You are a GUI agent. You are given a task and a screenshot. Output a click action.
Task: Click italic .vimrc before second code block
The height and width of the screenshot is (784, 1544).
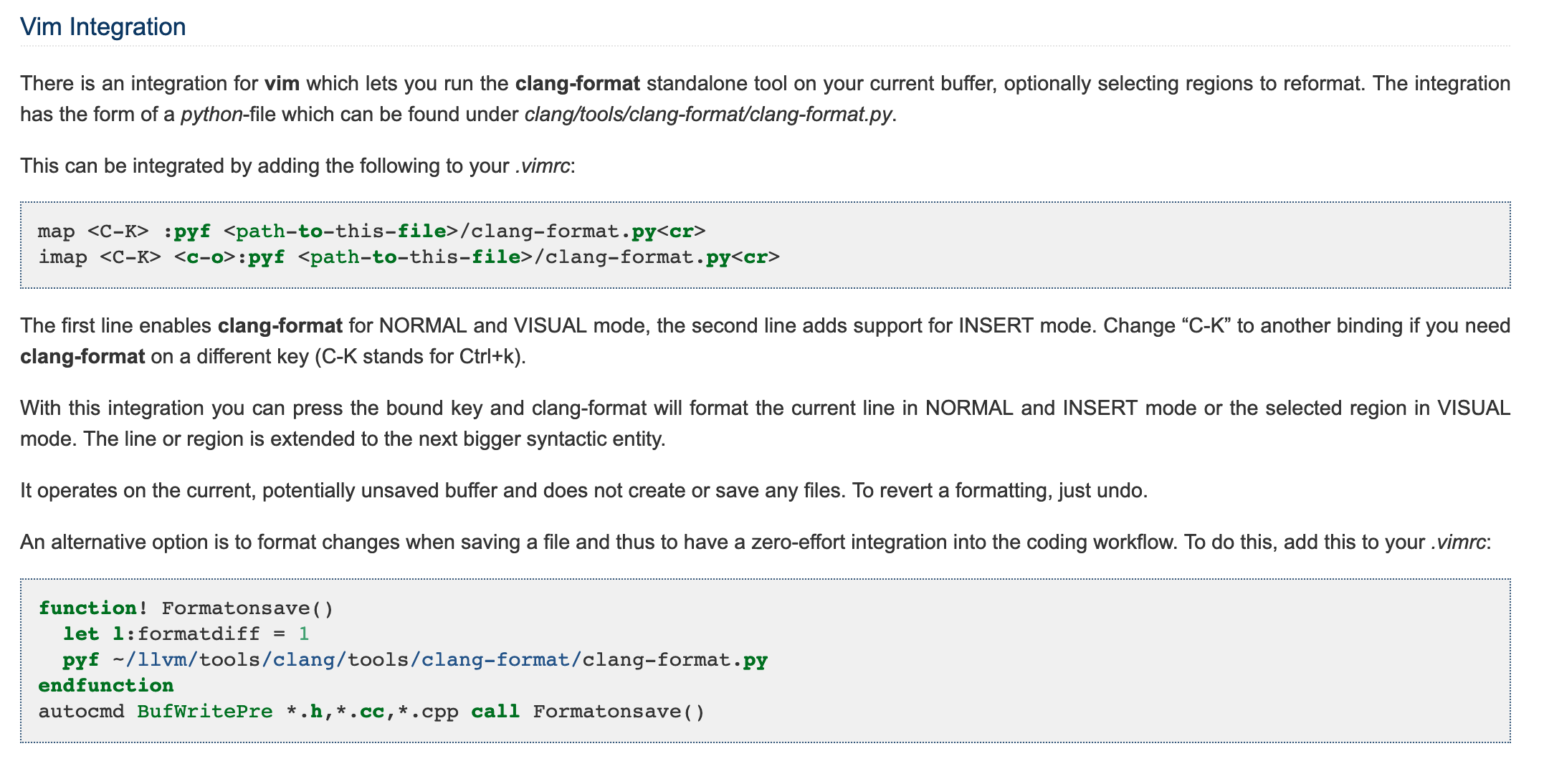(x=1458, y=542)
